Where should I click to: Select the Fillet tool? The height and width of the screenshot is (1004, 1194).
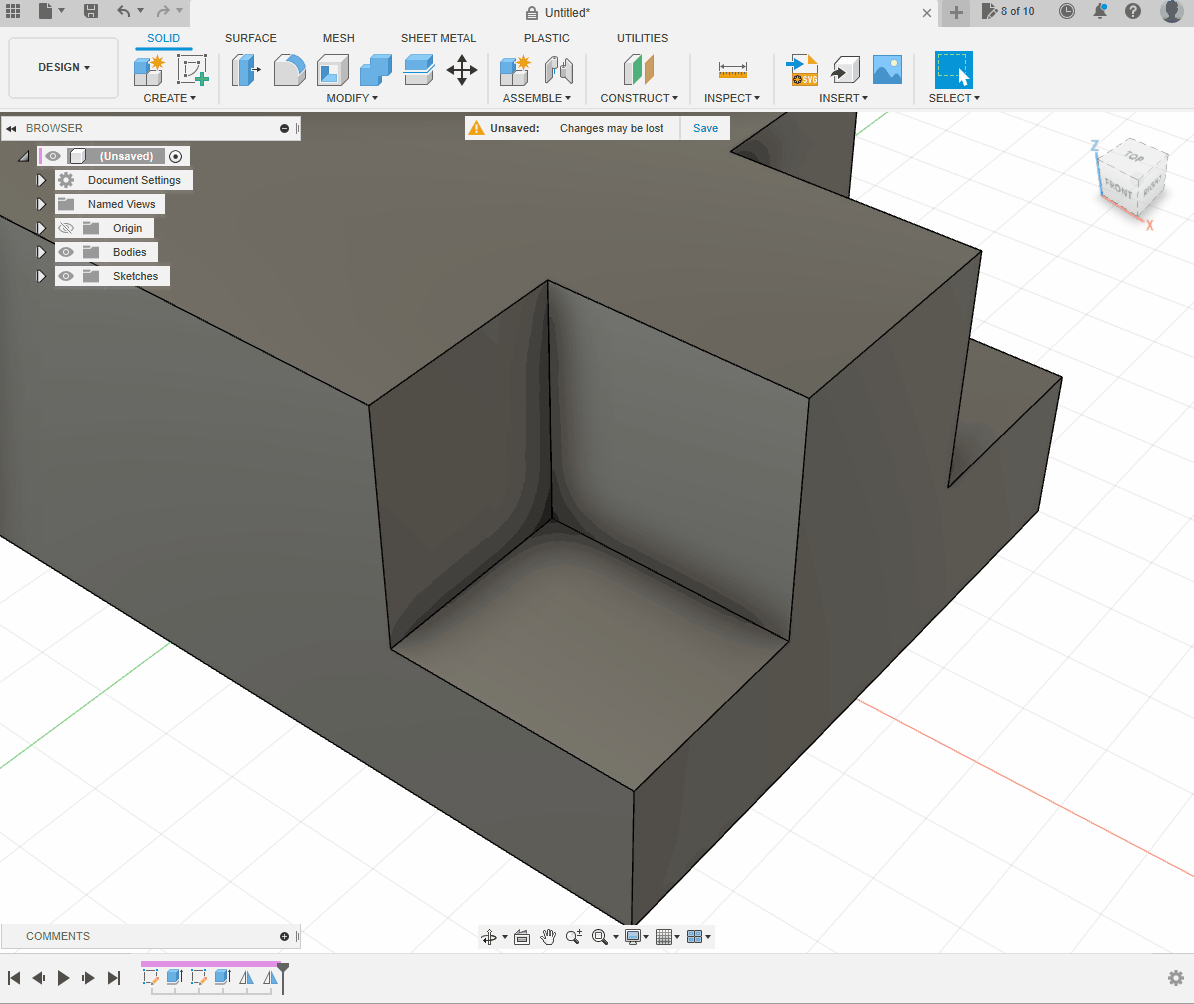coord(290,70)
